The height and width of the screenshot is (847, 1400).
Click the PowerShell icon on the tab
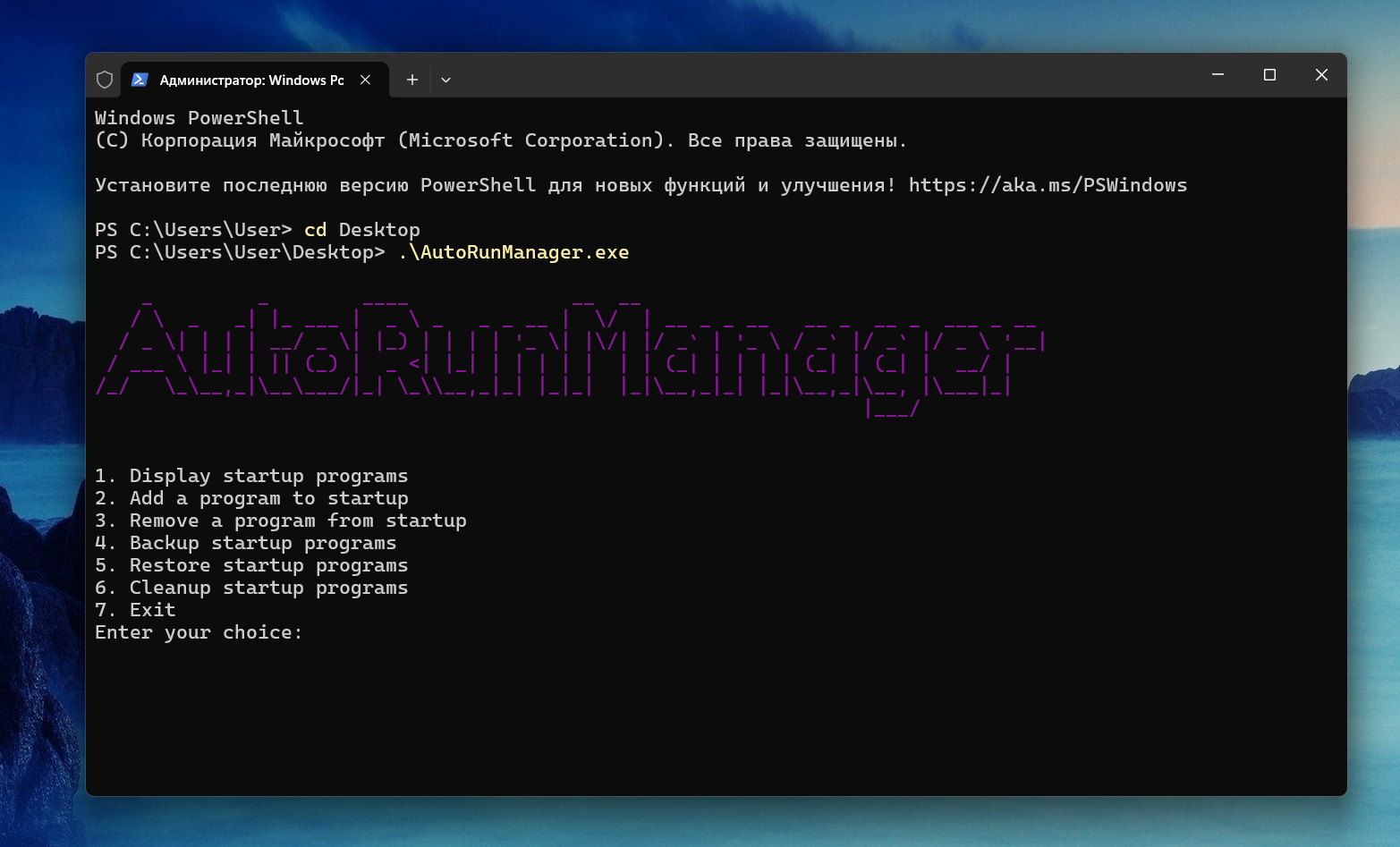pyautogui.click(x=140, y=80)
